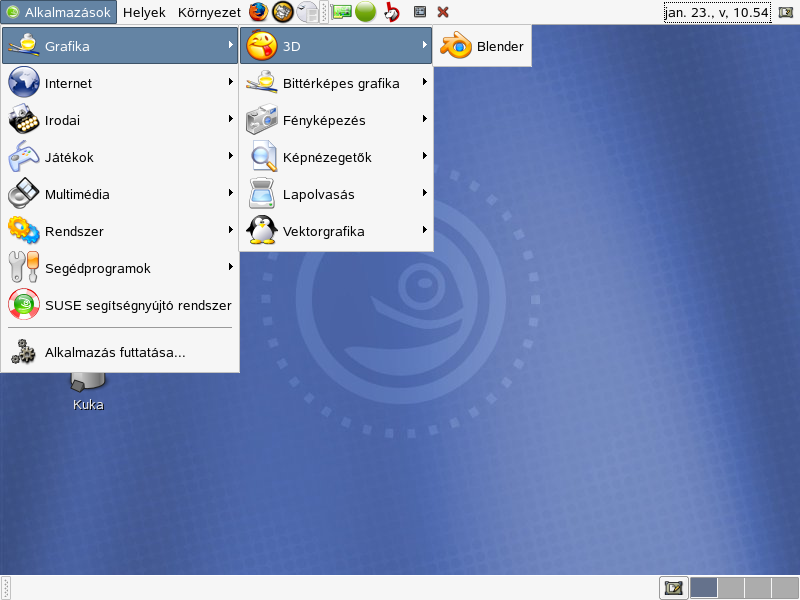Click the Irodai typewriter icon

tap(23, 119)
